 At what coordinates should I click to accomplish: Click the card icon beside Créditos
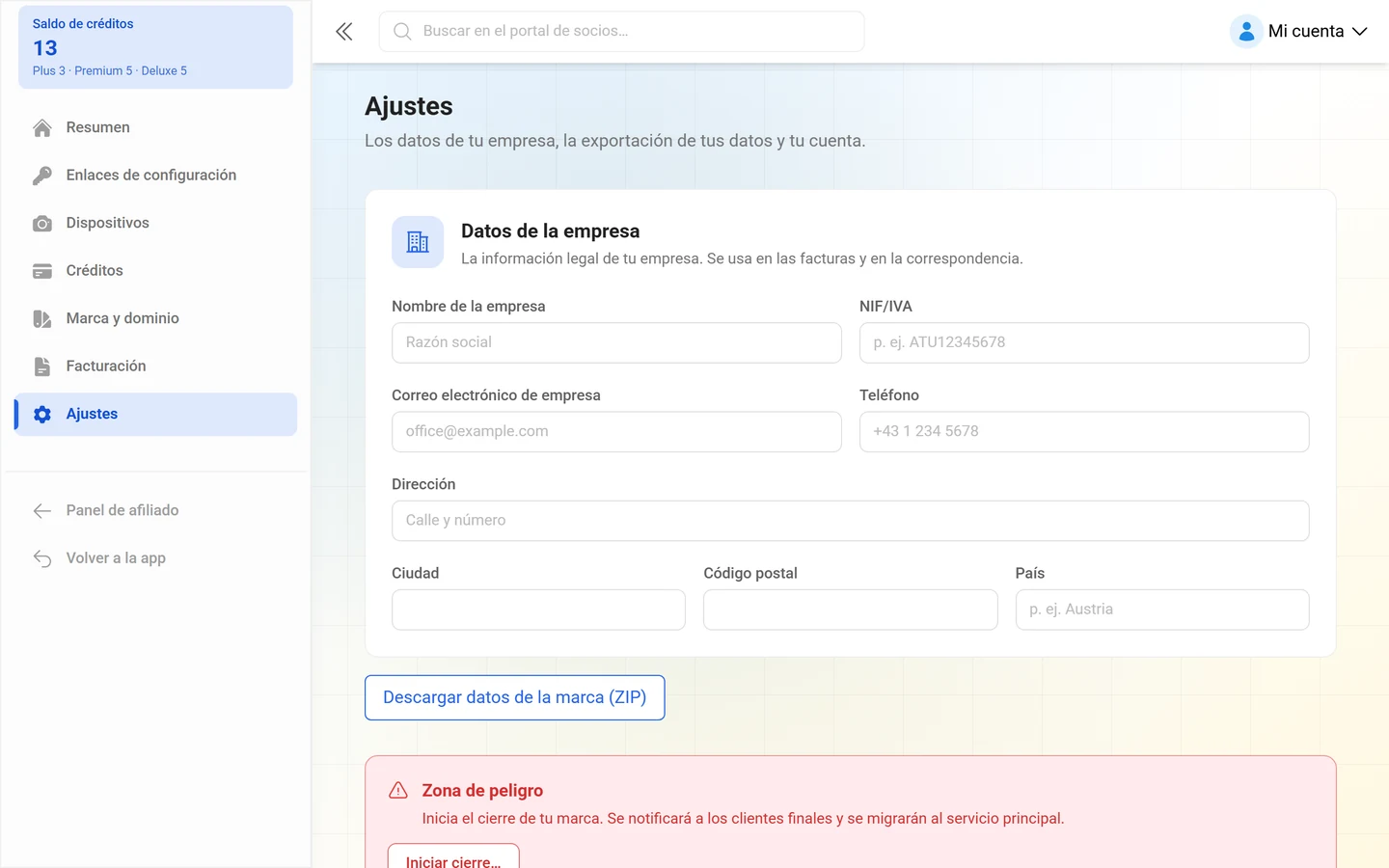click(x=42, y=271)
